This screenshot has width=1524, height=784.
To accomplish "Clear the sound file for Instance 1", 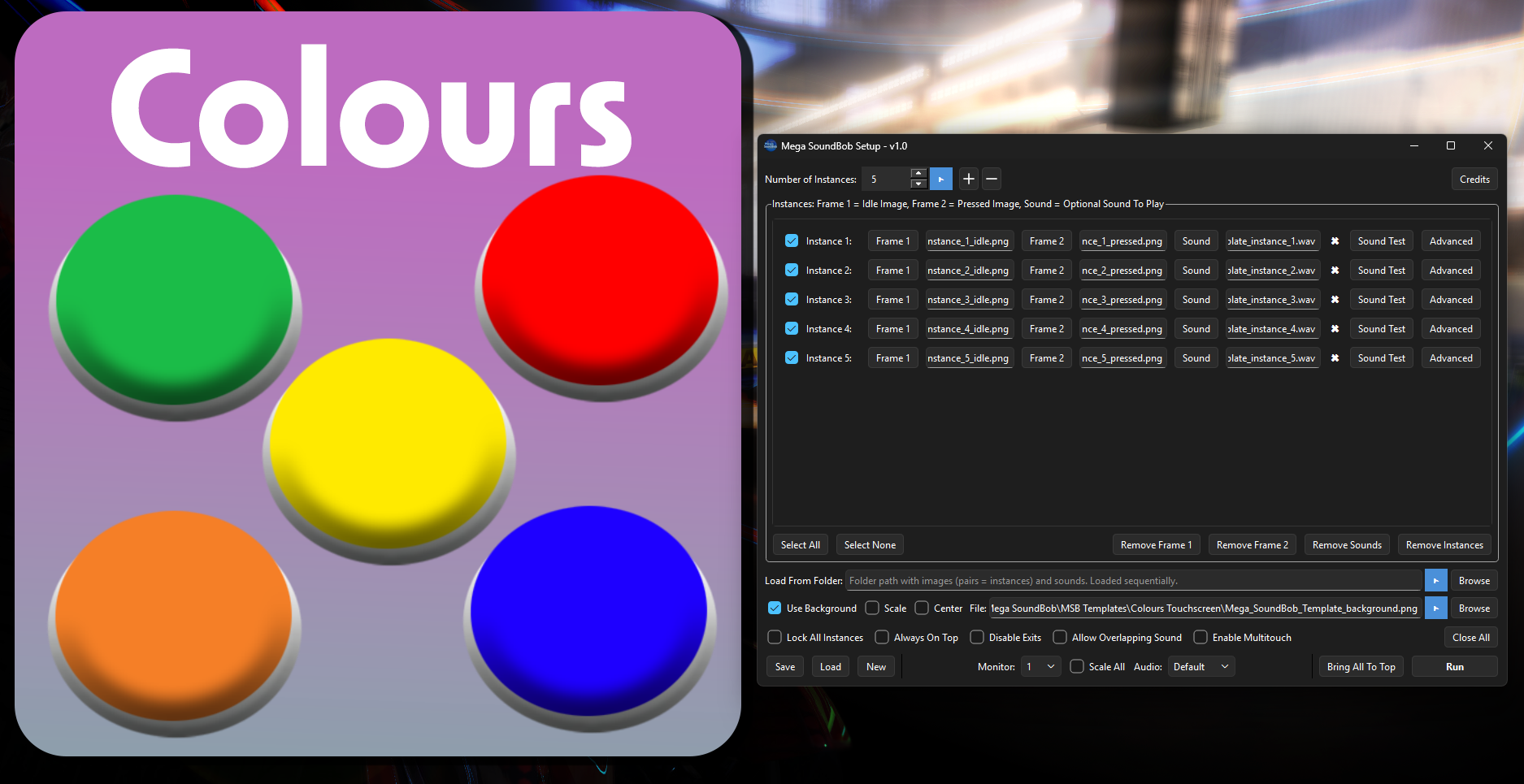I will (1335, 241).
